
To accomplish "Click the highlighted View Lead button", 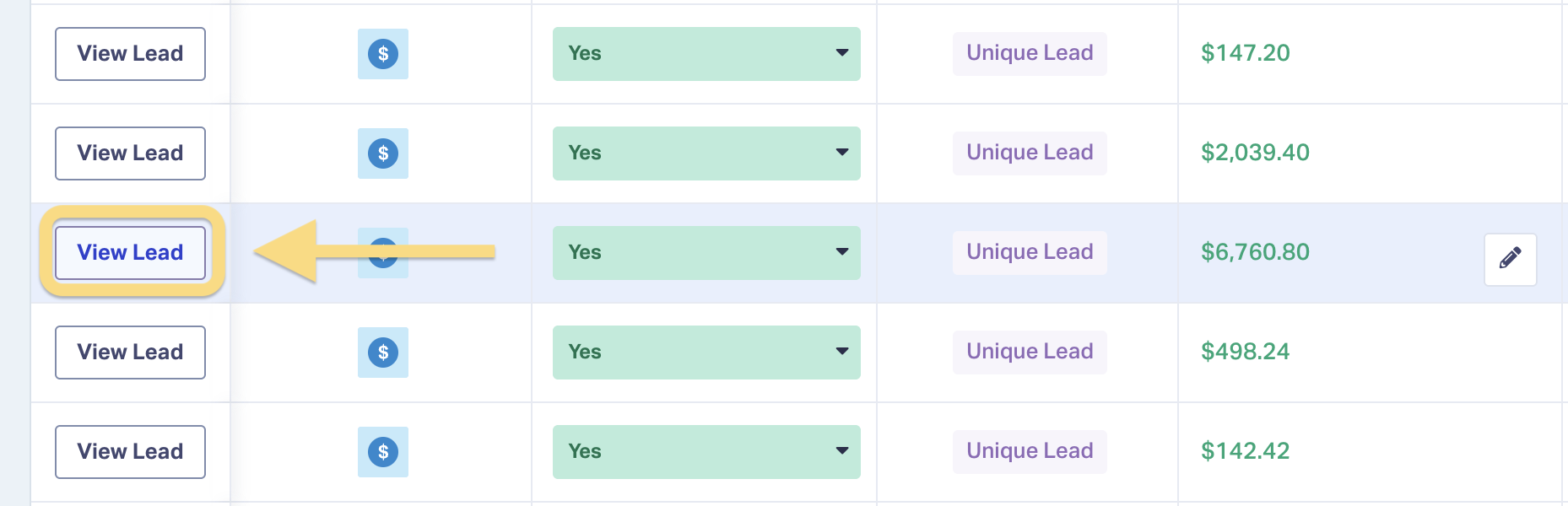I will coord(130,253).
